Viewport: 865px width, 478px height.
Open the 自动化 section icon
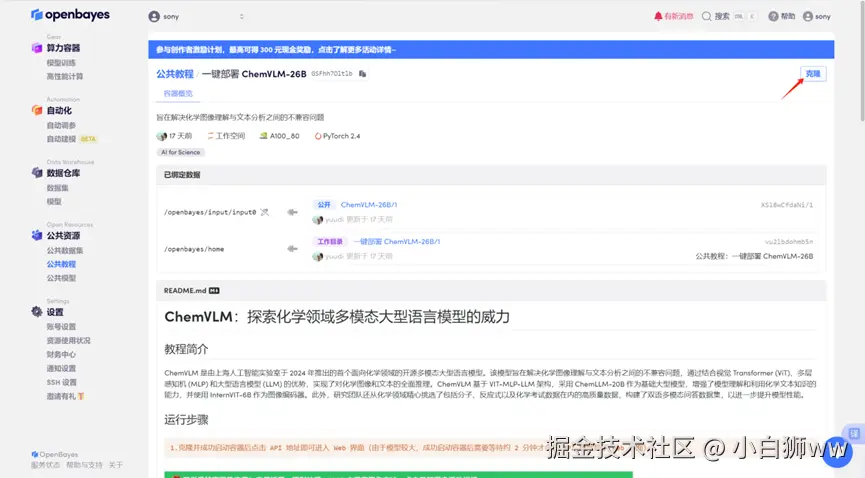(x=37, y=110)
